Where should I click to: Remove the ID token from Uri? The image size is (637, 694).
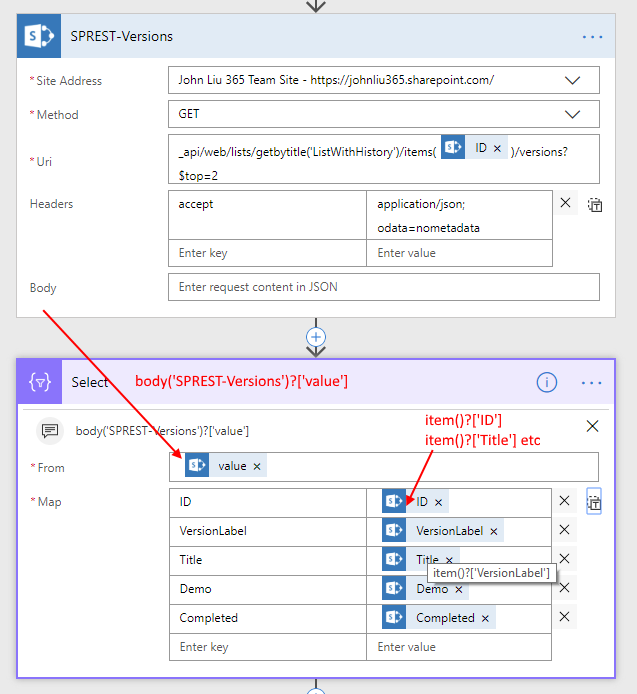pos(497,148)
